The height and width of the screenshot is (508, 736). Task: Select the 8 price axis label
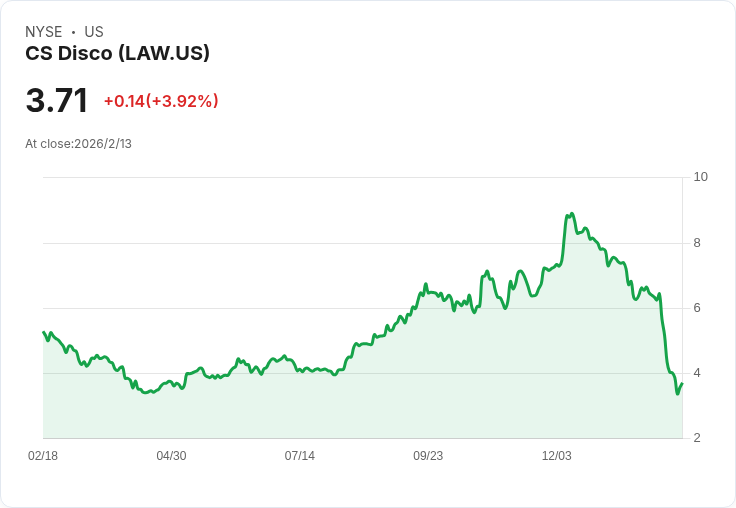(x=697, y=243)
